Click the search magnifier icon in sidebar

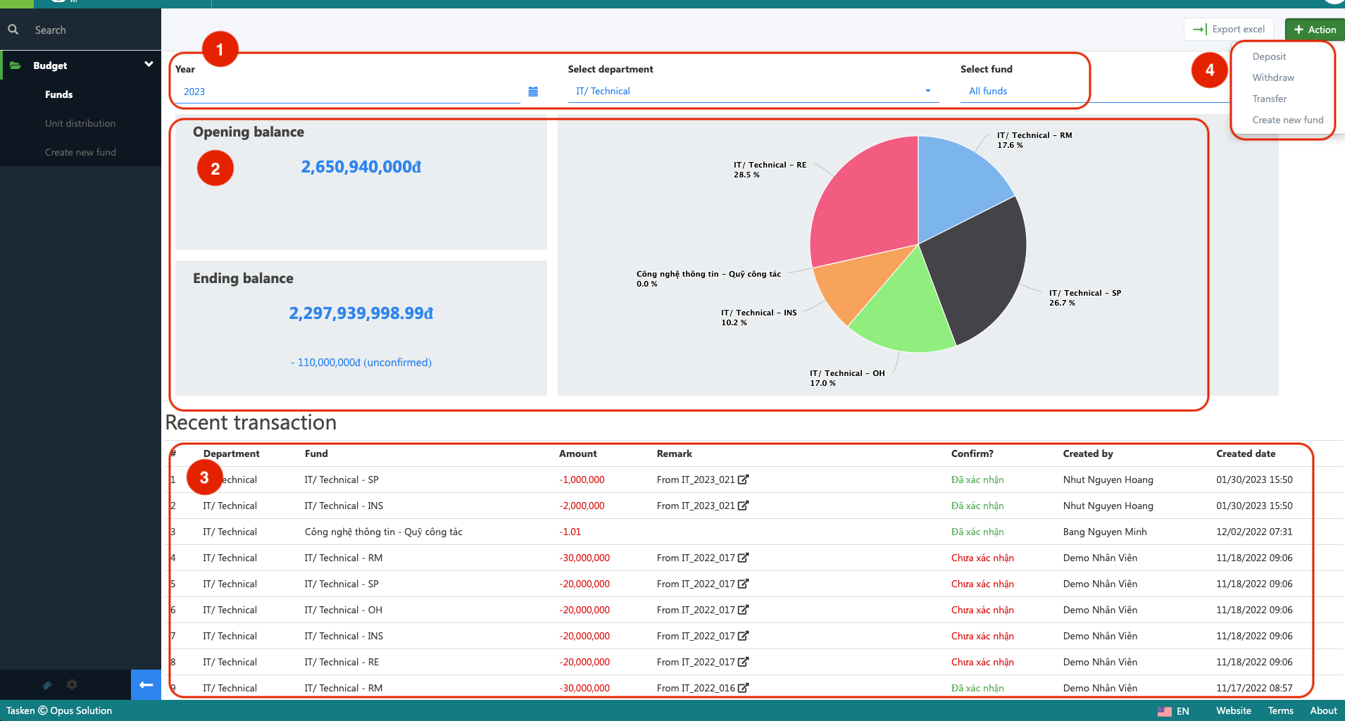pyautogui.click(x=13, y=30)
